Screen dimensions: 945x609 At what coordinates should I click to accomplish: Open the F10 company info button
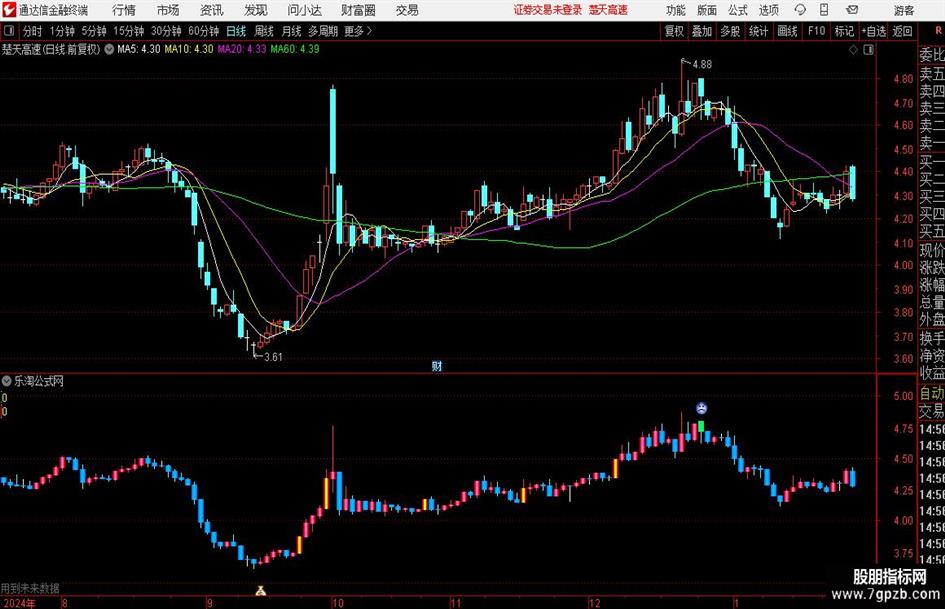click(x=816, y=31)
